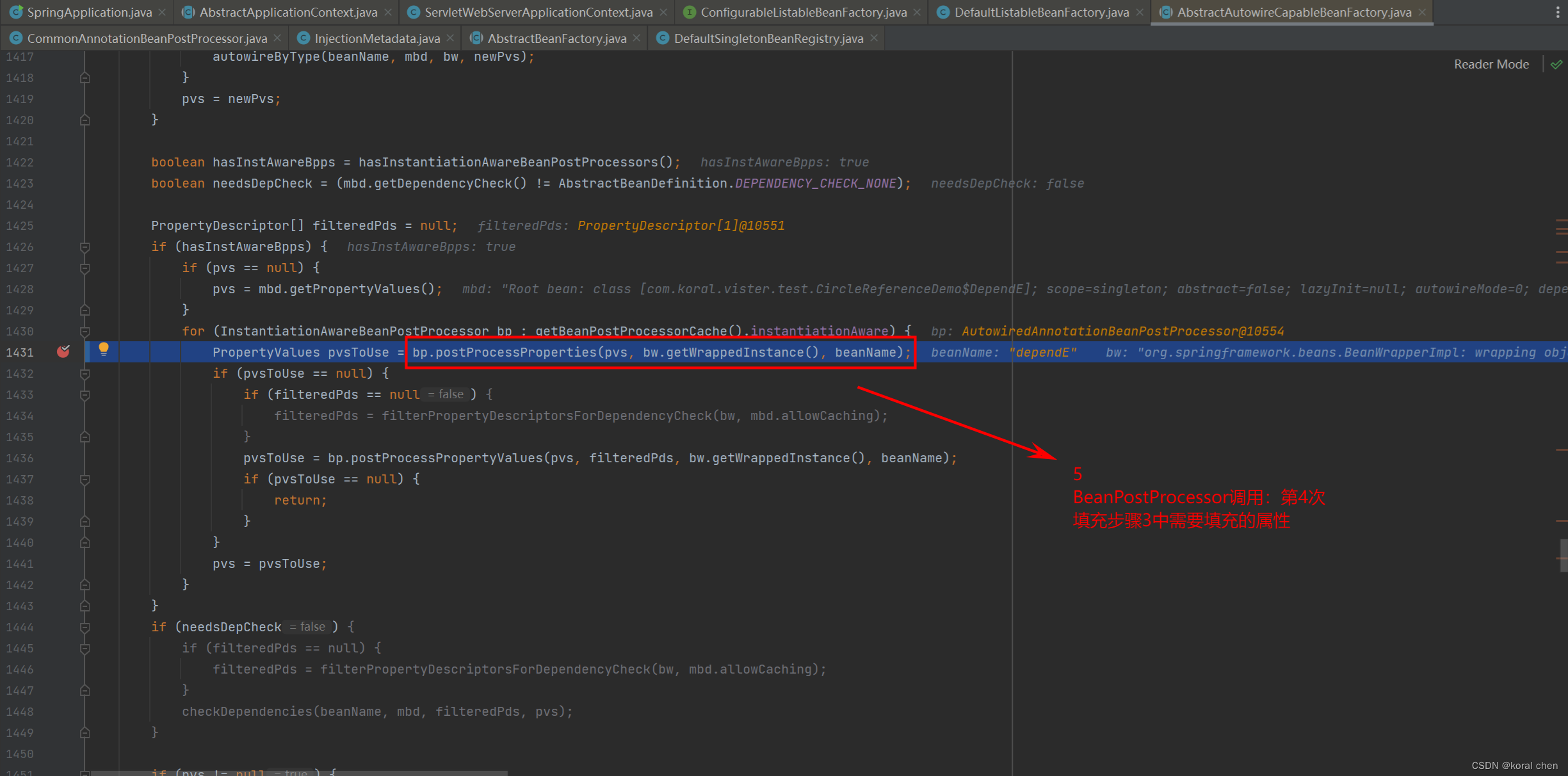Collapse the code block at line 1426

pyautogui.click(x=85, y=247)
